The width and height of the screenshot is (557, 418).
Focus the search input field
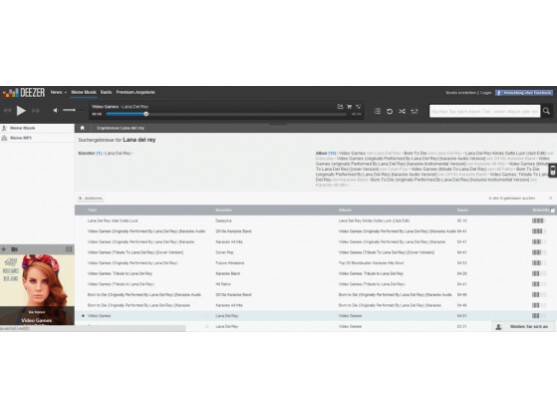pos(485,111)
